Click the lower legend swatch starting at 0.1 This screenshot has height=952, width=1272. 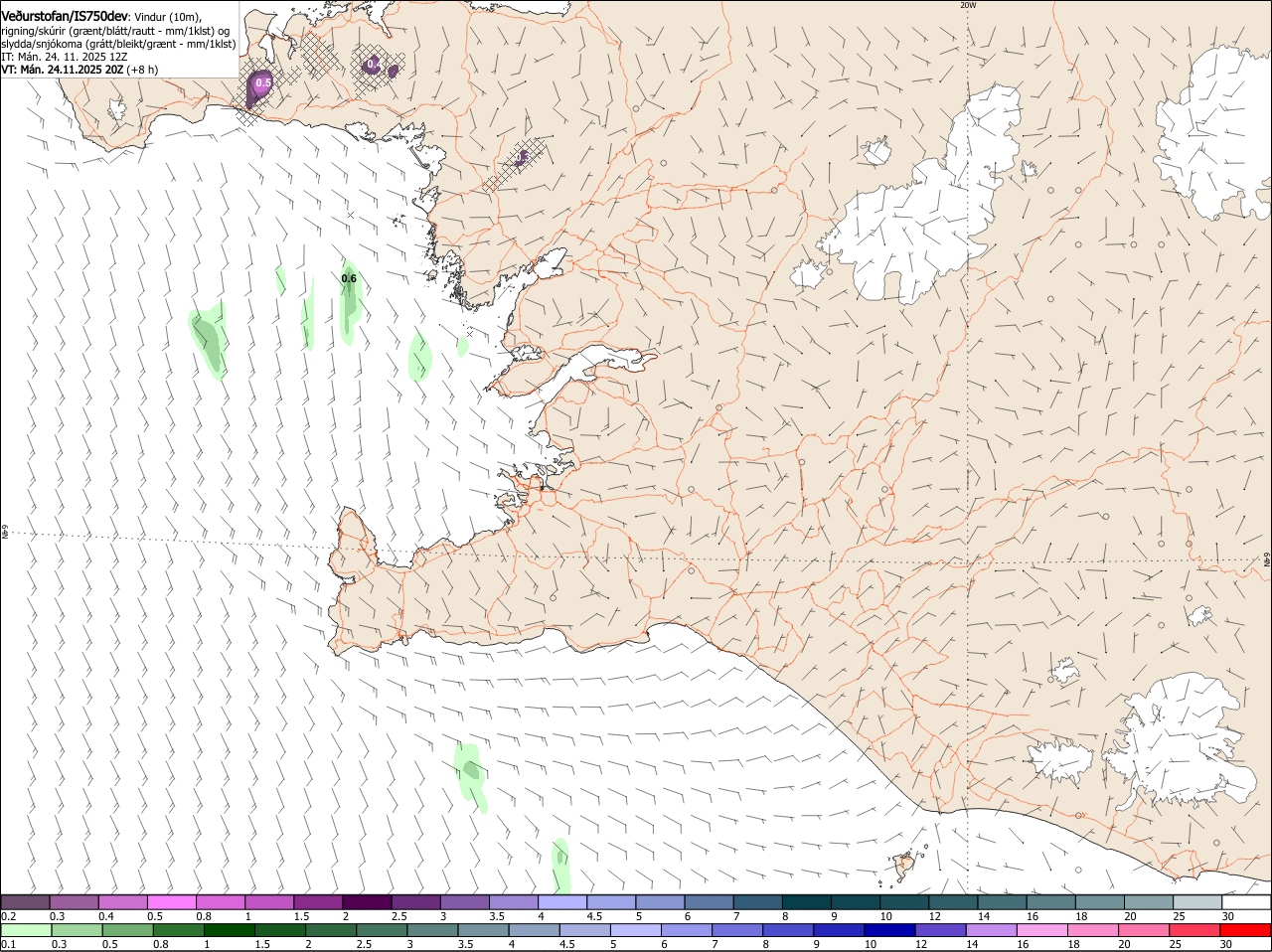point(26,930)
